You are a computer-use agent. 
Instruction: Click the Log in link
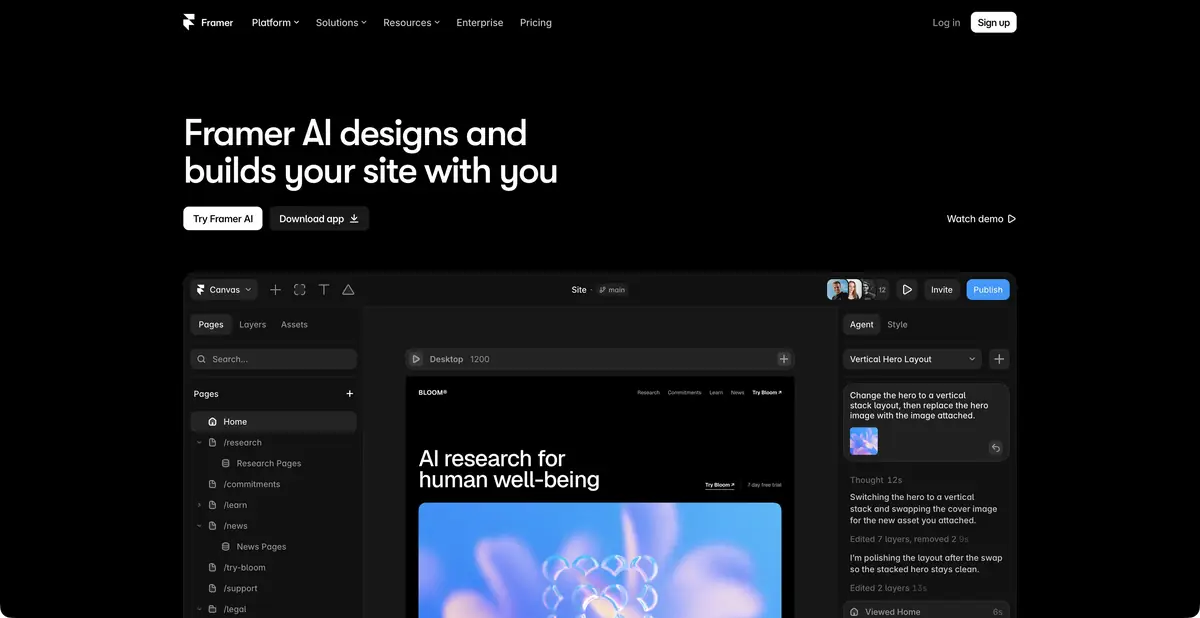click(946, 22)
